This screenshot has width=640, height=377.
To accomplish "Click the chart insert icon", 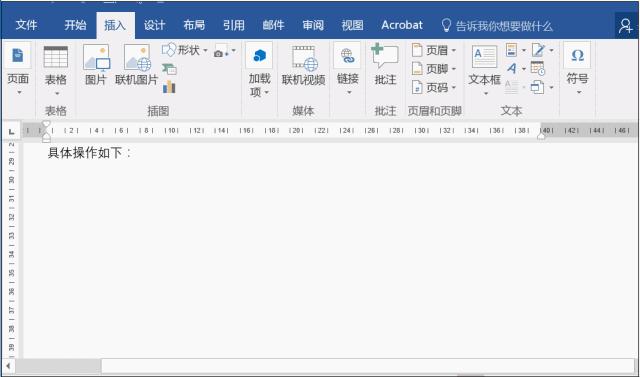I will (169, 87).
